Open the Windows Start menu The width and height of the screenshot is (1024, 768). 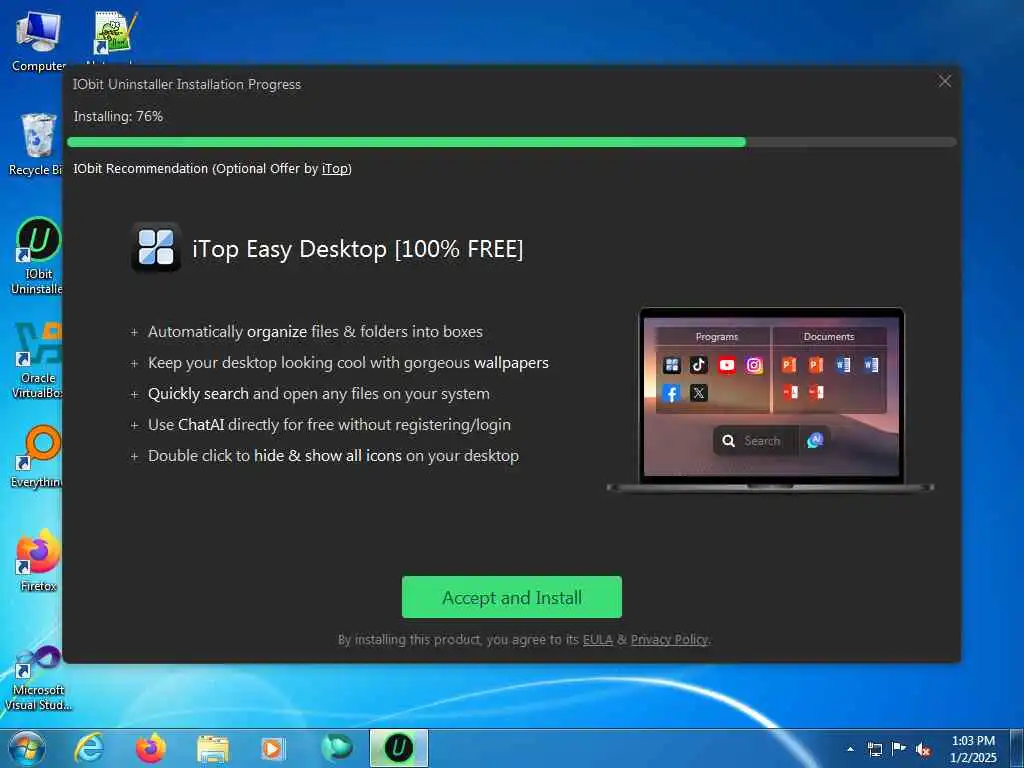click(x=27, y=748)
